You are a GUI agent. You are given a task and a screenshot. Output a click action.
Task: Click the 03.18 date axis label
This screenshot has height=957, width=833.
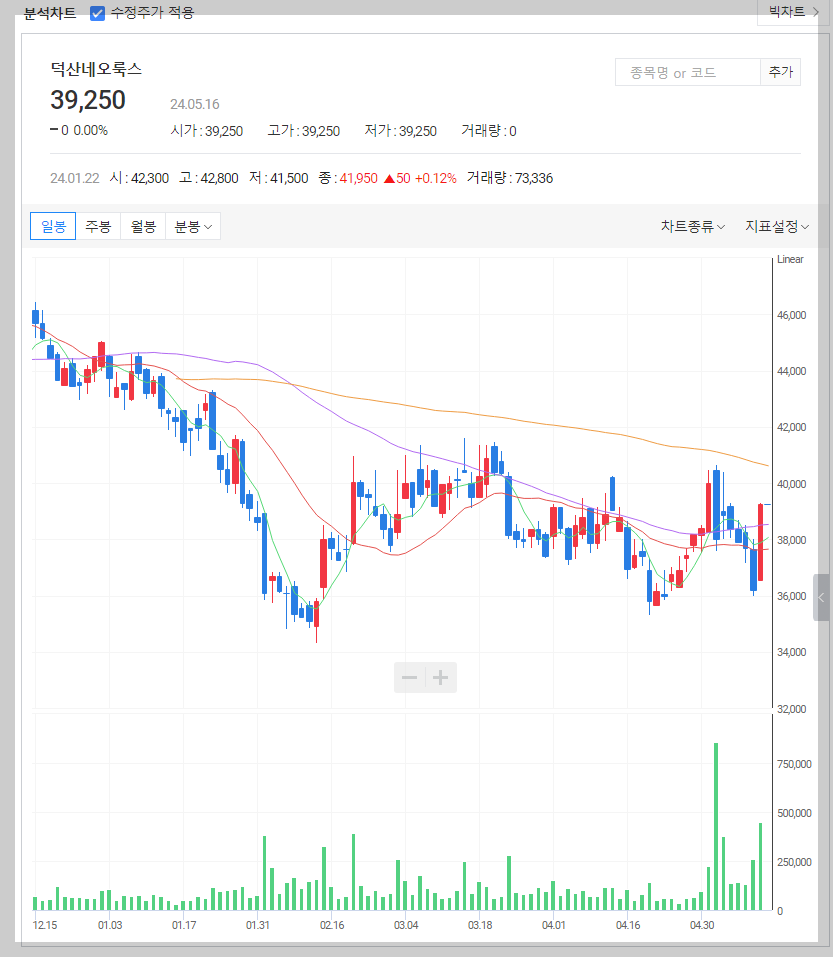(480, 925)
